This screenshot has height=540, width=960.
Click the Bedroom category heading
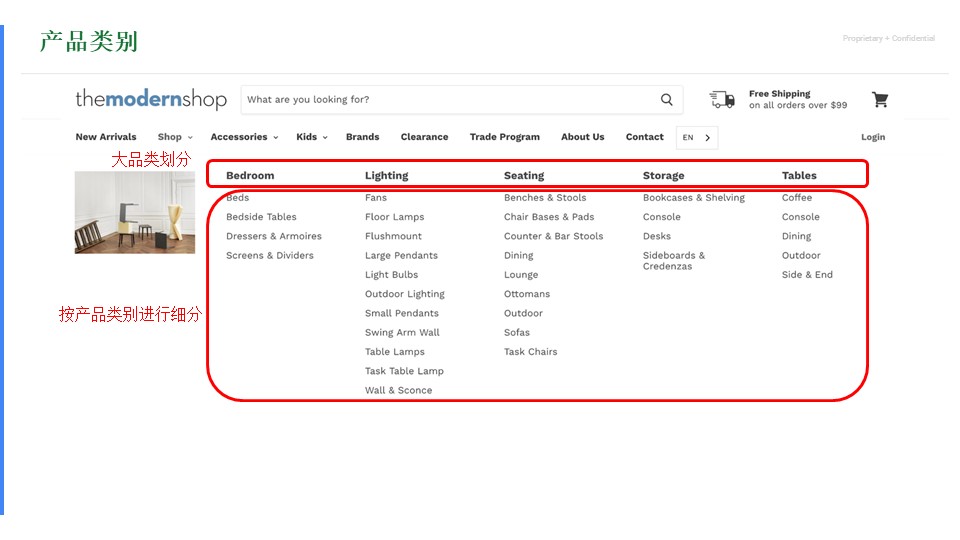tap(250, 176)
